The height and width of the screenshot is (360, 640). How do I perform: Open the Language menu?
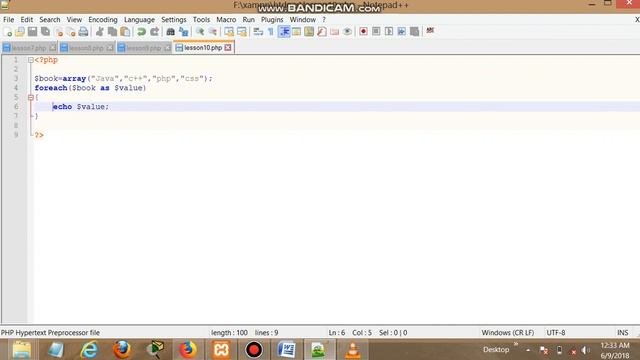coord(139,20)
